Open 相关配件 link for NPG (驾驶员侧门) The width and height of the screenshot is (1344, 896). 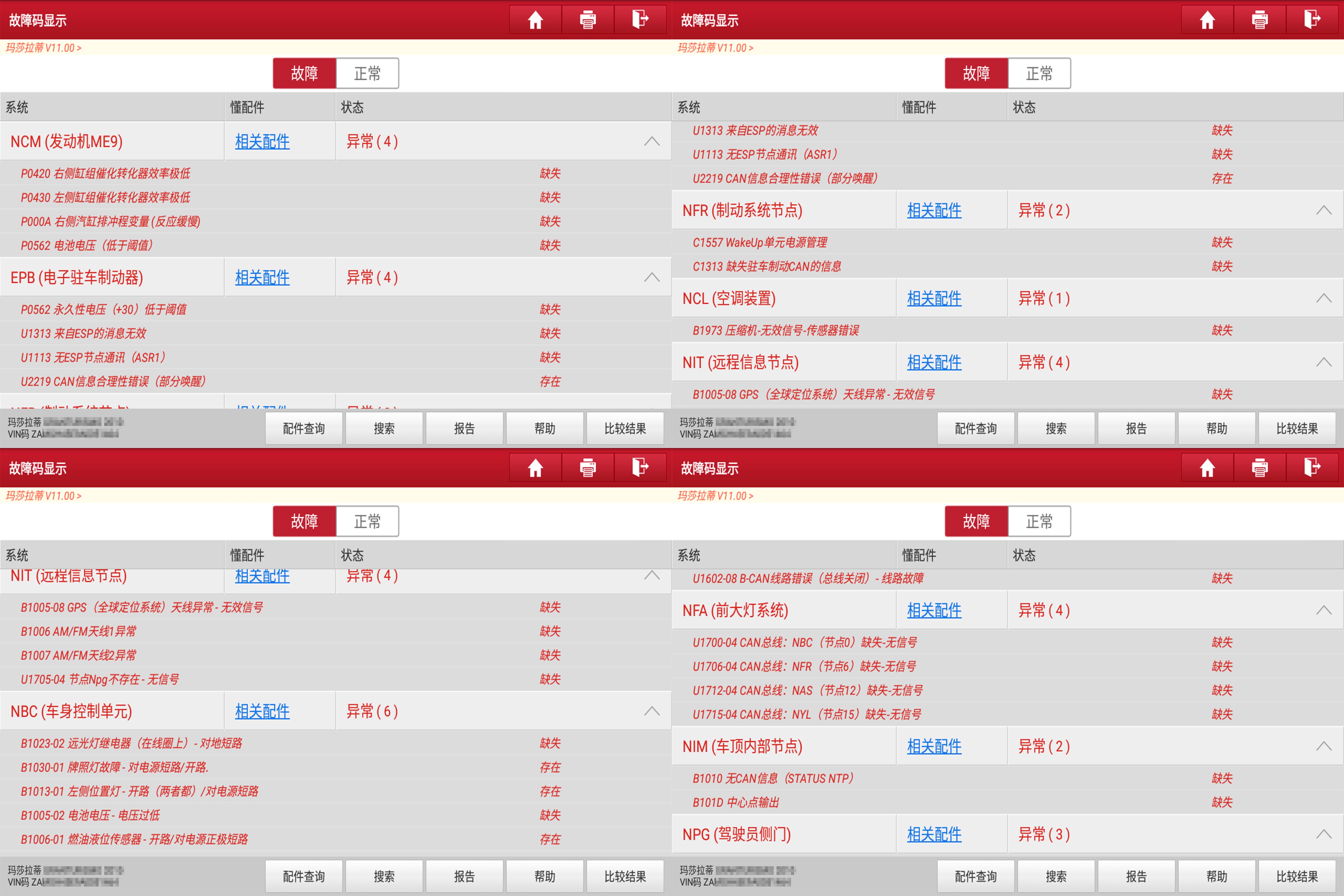(x=934, y=834)
